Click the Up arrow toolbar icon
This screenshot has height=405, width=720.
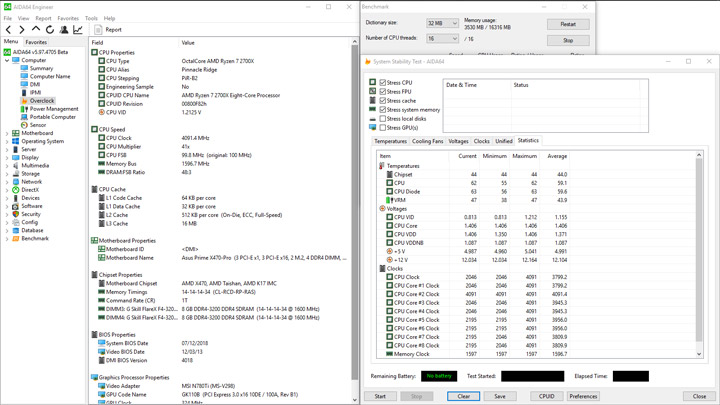click(36, 29)
